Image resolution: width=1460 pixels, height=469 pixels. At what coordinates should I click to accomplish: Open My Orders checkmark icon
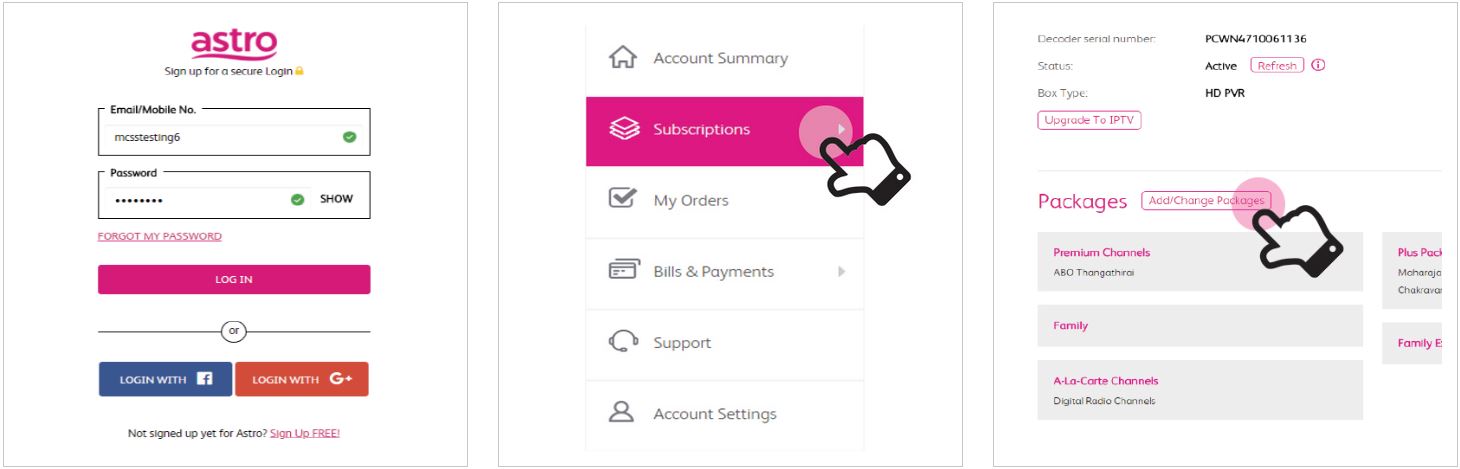[623, 199]
